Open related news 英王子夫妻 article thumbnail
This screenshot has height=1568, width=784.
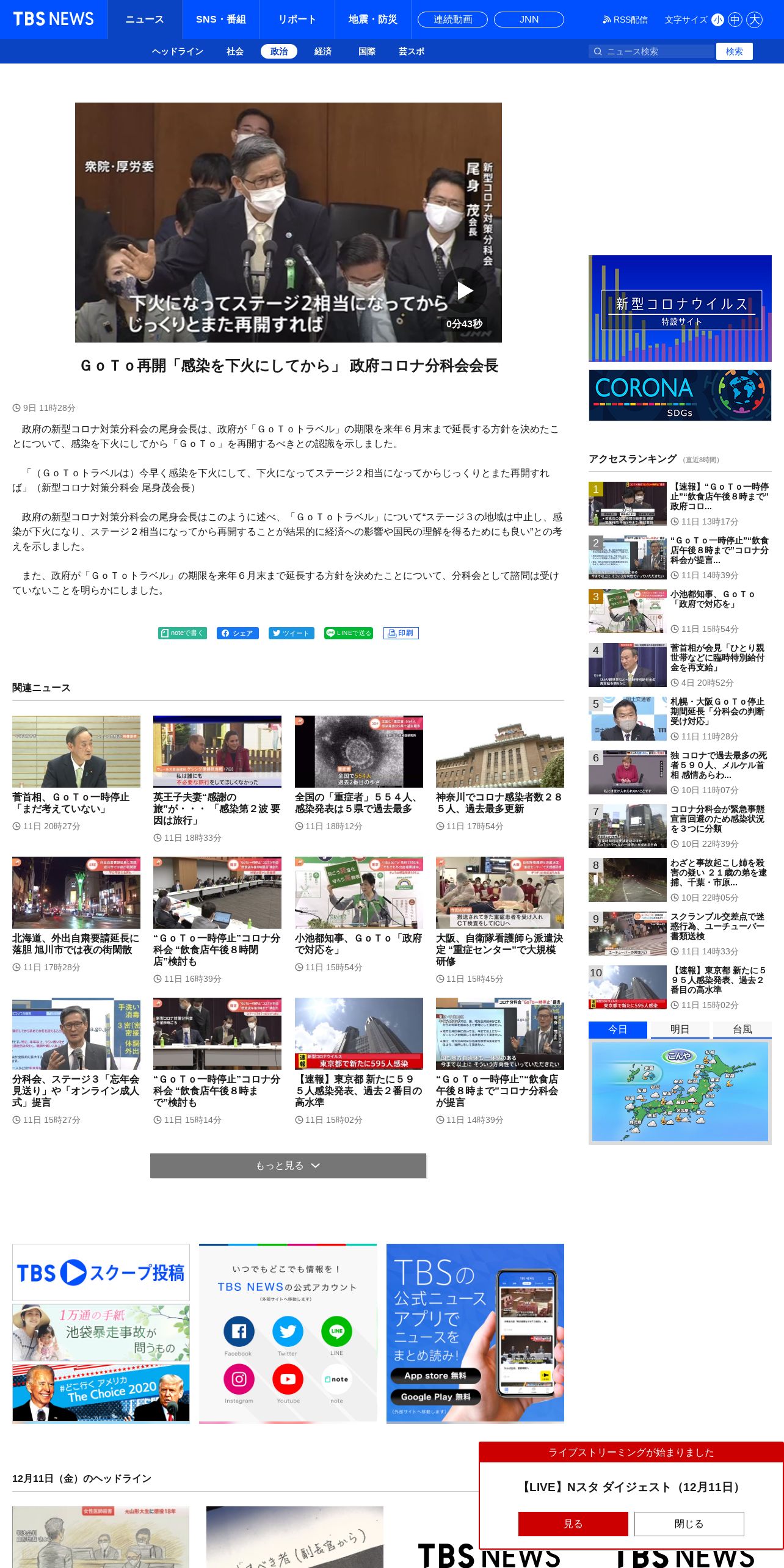pyautogui.click(x=217, y=752)
